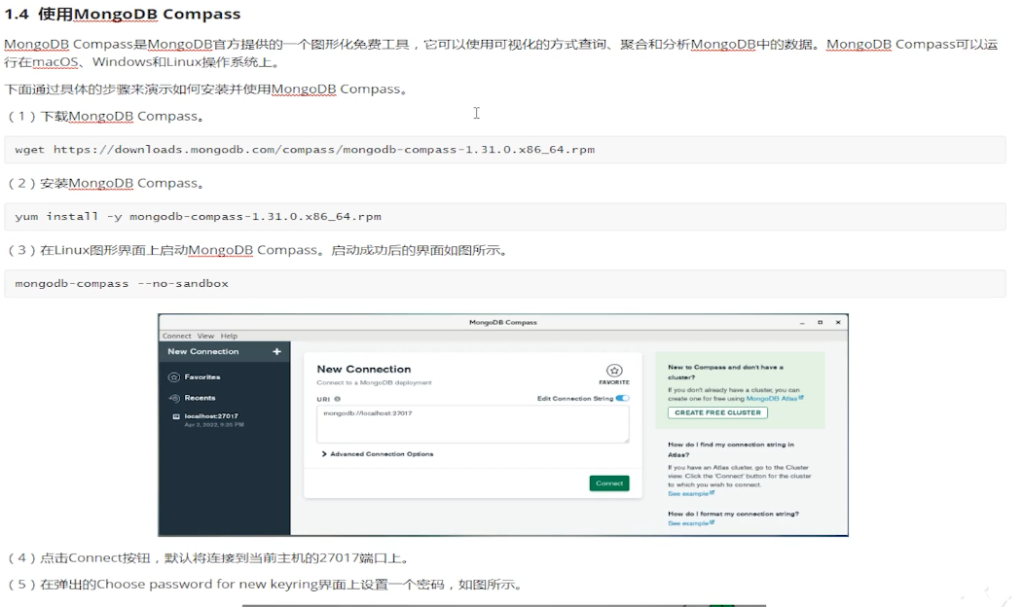
Task: Click 'Connect to a MongoDB deployment' subtitle
Action: 374,383
